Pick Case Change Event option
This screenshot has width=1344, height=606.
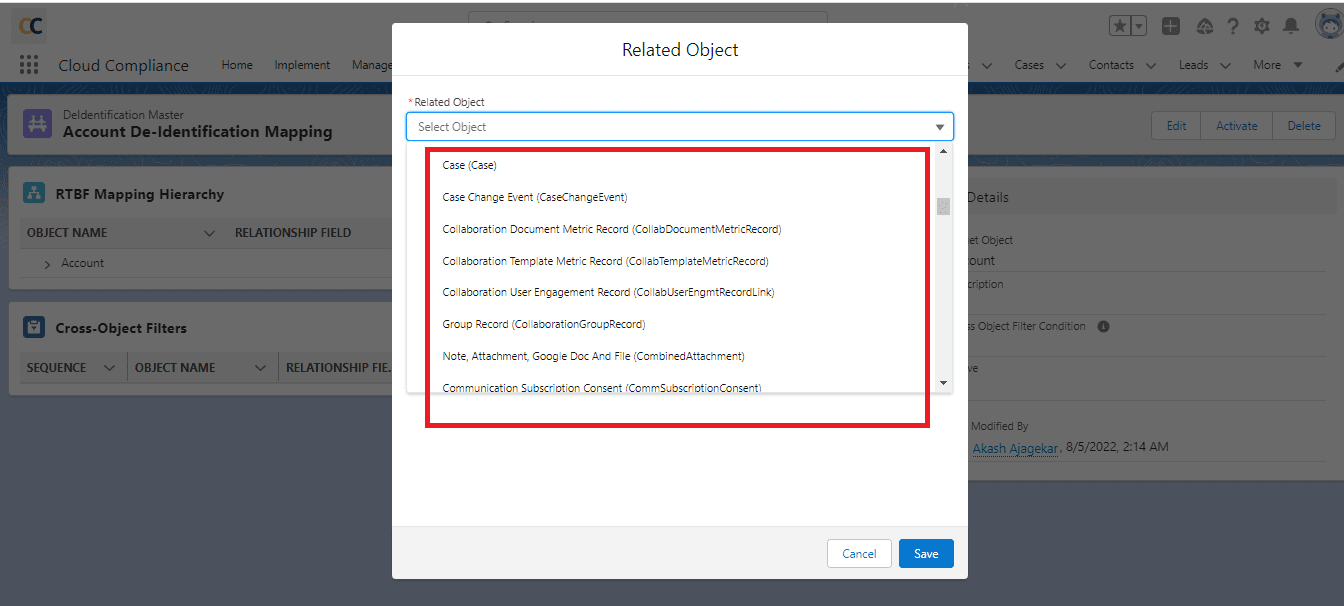(534, 197)
